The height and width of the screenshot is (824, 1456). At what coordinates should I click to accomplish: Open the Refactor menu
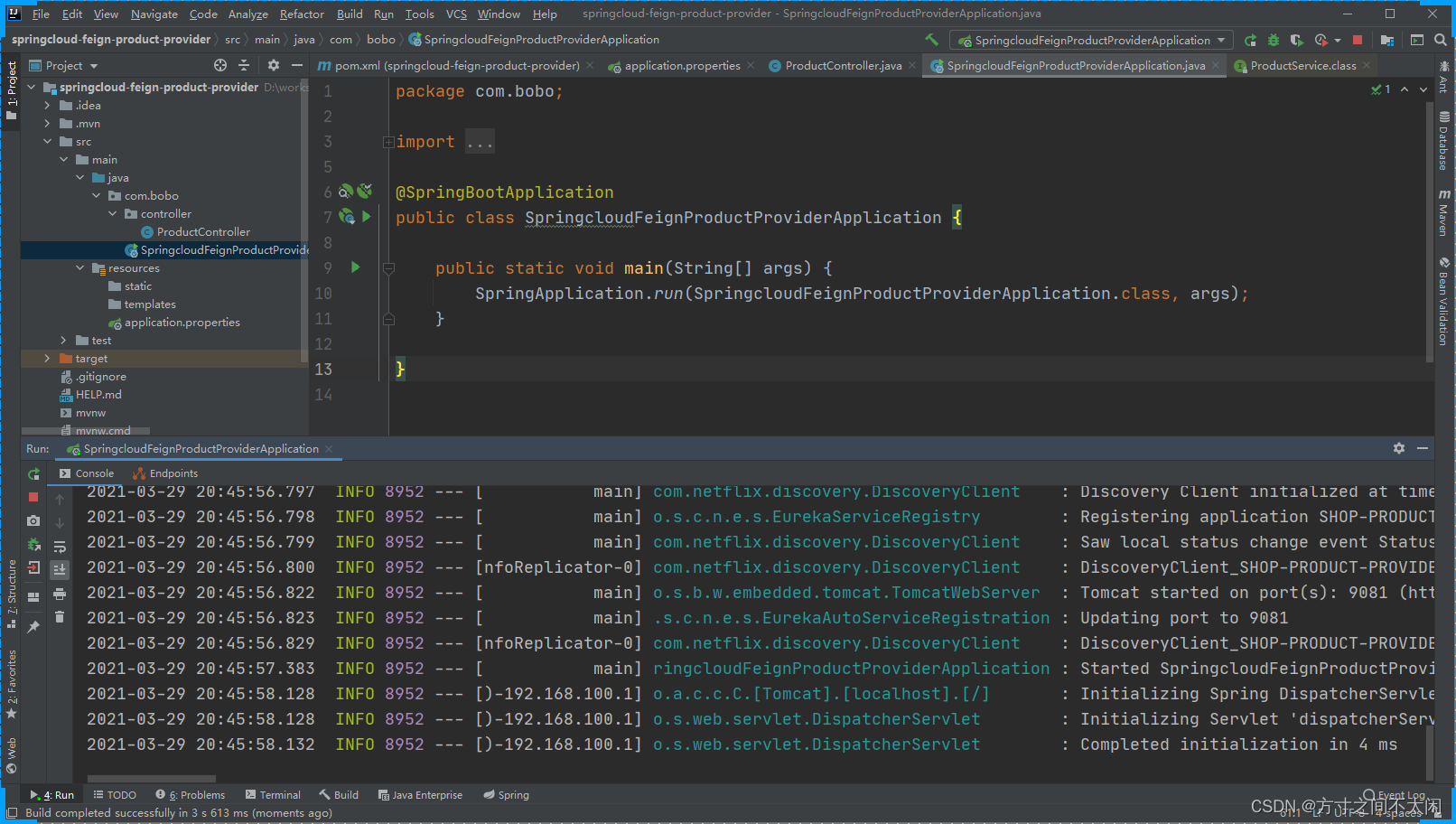coord(302,14)
